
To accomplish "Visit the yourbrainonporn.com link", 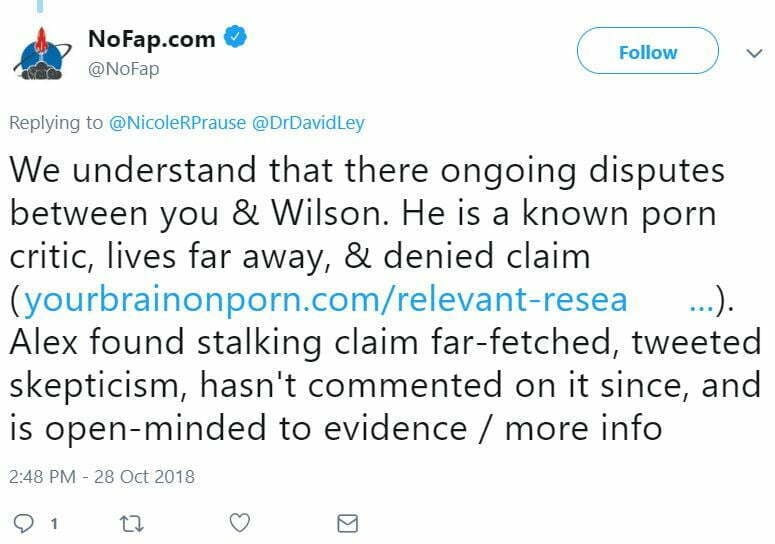I will tap(325, 299).
